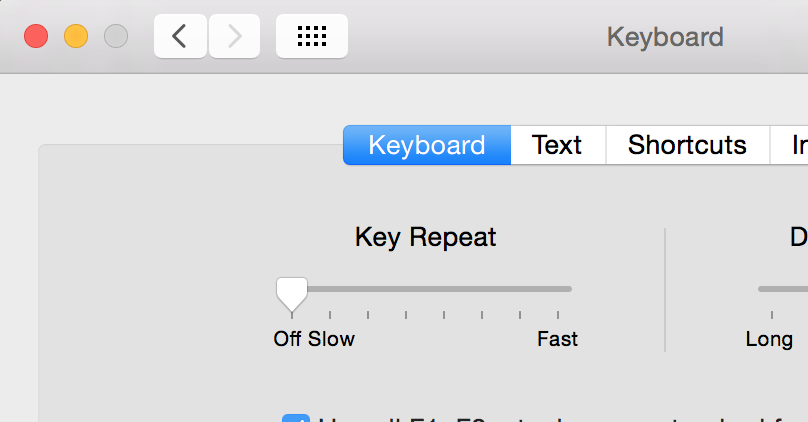Click the Off label under Key Repeat
This screenshot has height=422, width=808.
click(x=287, y=339)
